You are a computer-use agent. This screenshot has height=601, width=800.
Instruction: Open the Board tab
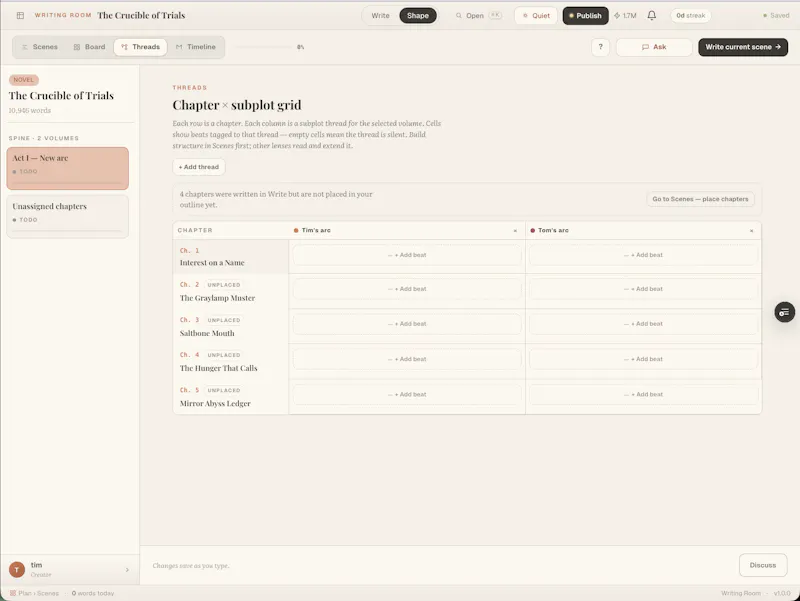click(89, 47)
